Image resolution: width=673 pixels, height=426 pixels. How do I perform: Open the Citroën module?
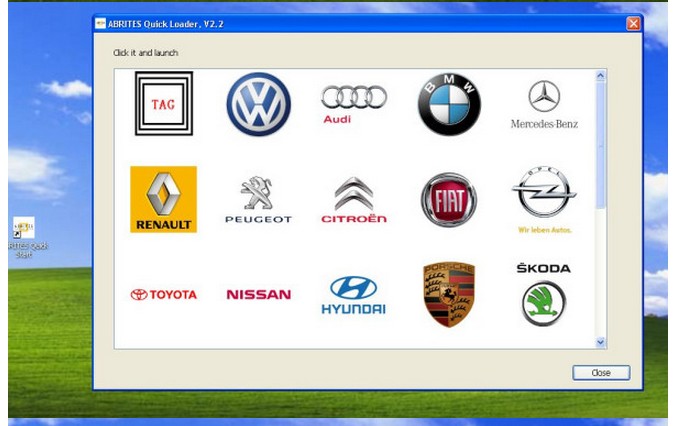(354, 199)
